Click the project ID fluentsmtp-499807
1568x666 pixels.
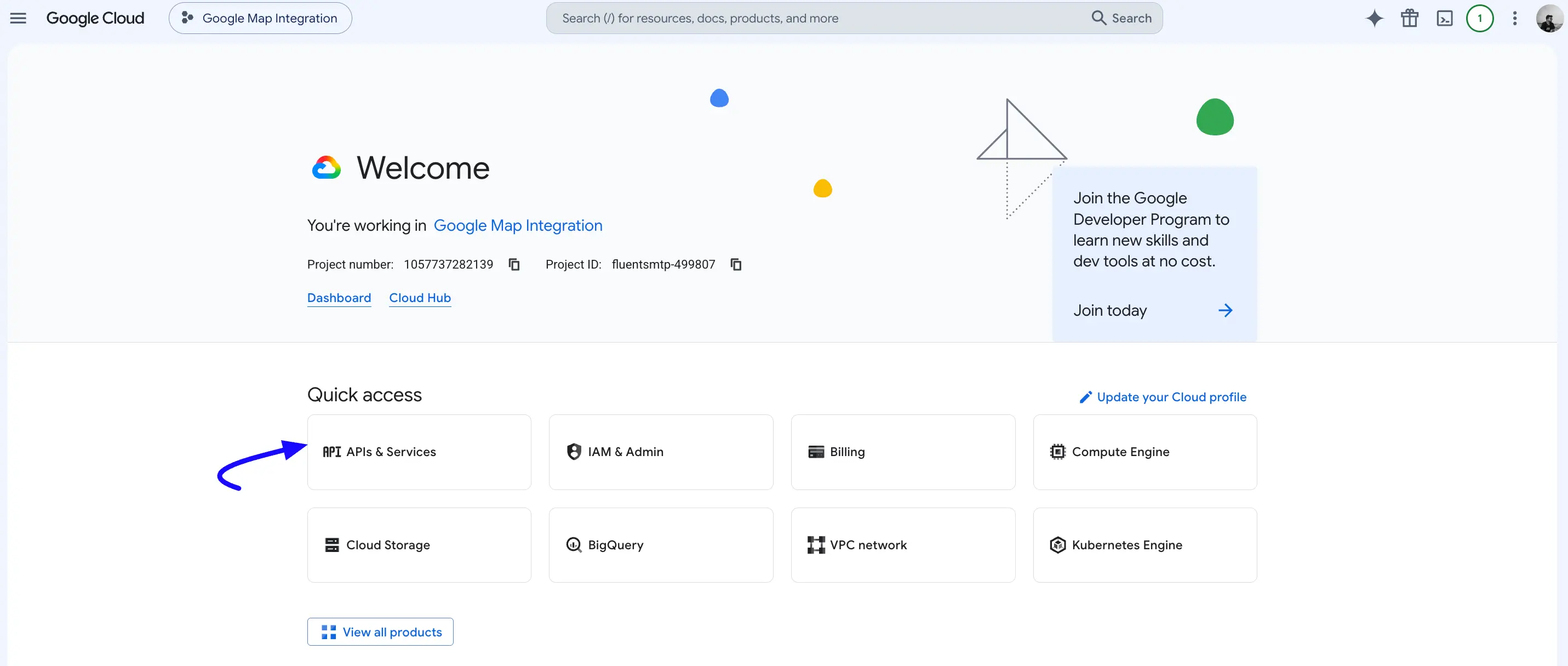[663, 264]
